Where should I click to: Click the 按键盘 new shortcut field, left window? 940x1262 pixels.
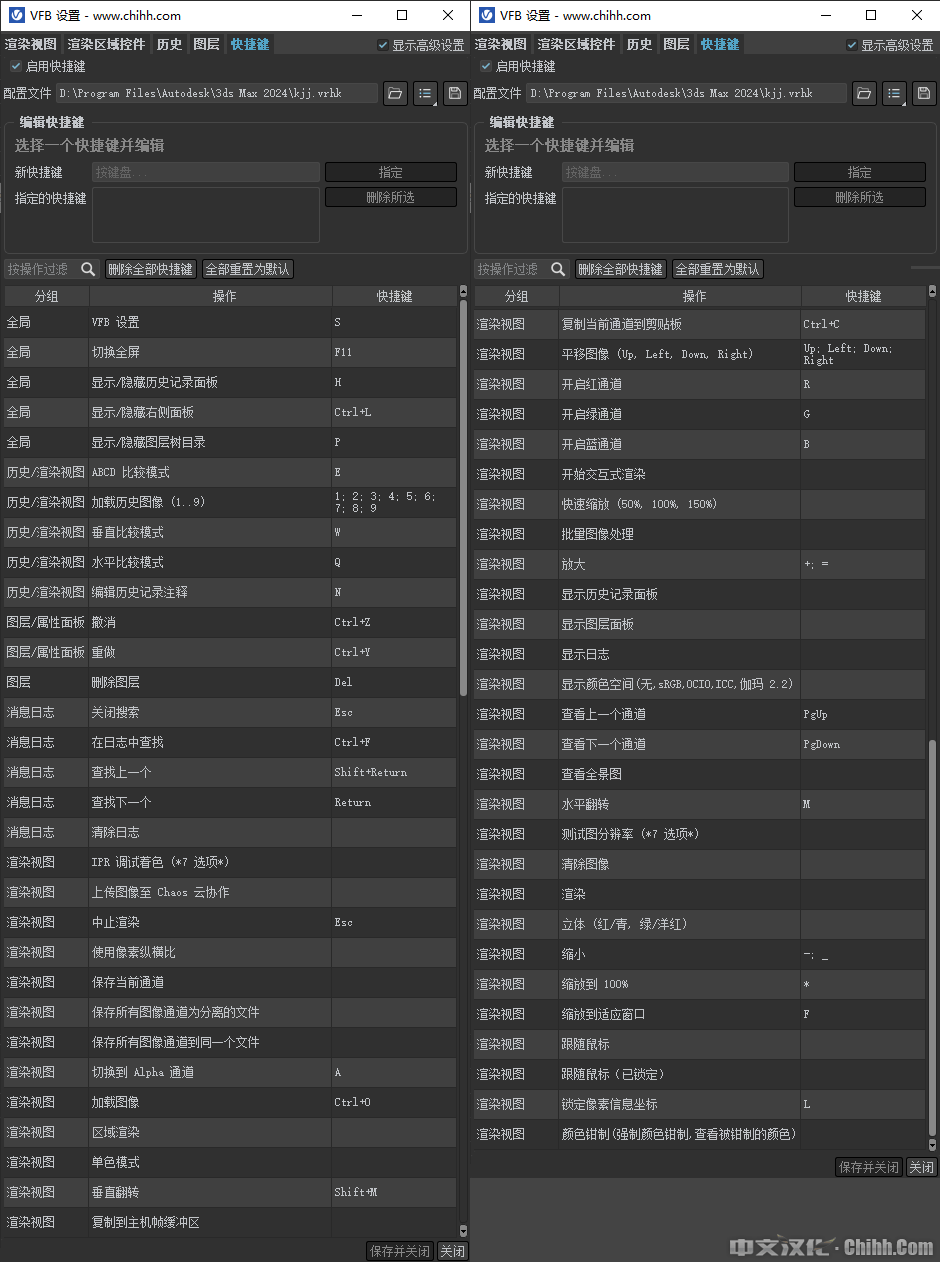tap(206, 172)
